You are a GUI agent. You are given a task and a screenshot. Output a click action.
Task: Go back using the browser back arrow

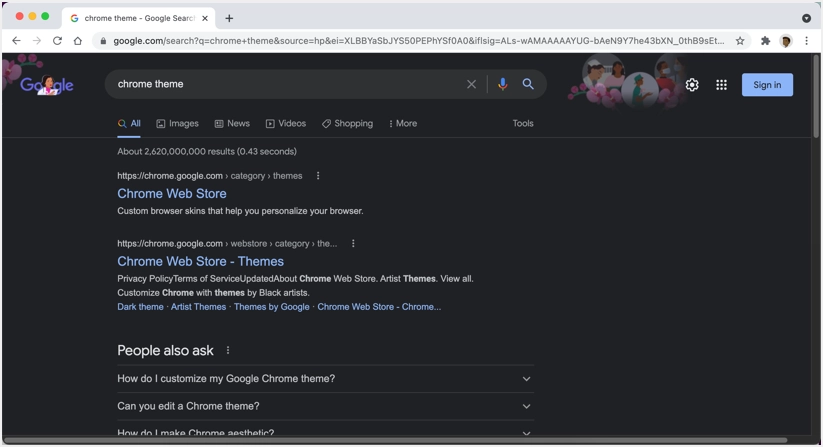(x=16, y=41)
